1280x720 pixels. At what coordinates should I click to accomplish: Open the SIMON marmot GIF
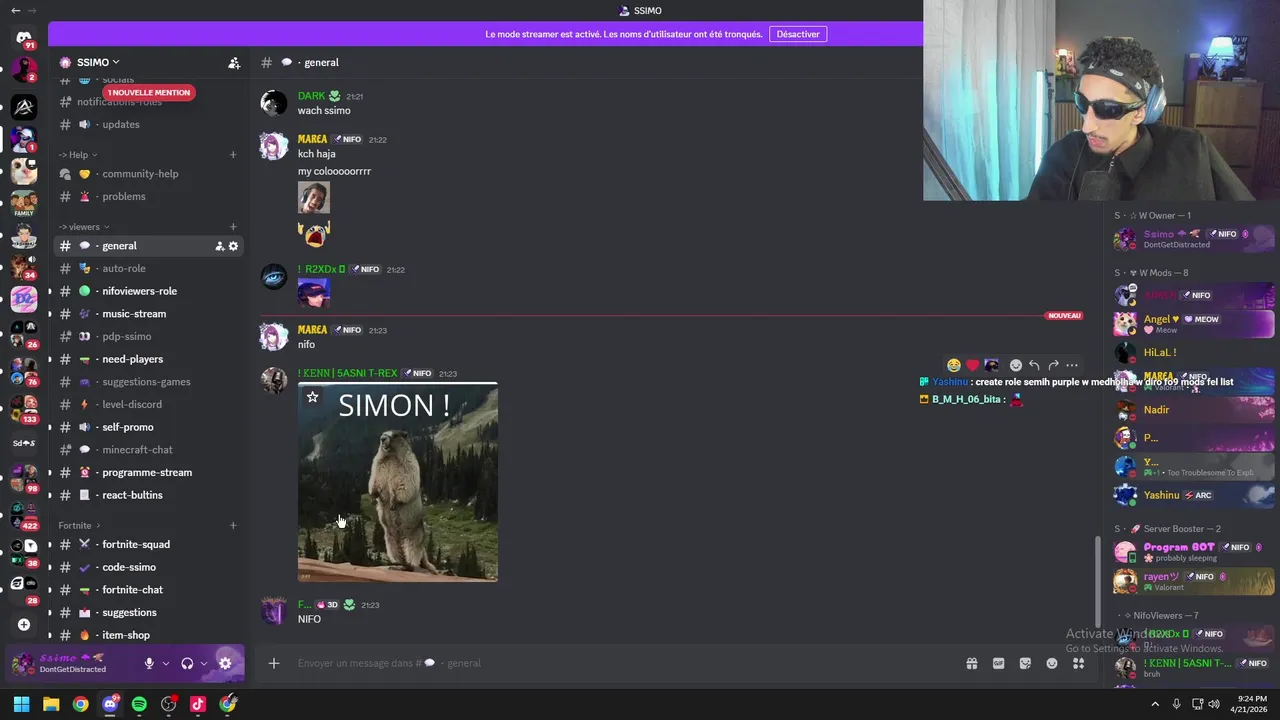tap(398, 482)
